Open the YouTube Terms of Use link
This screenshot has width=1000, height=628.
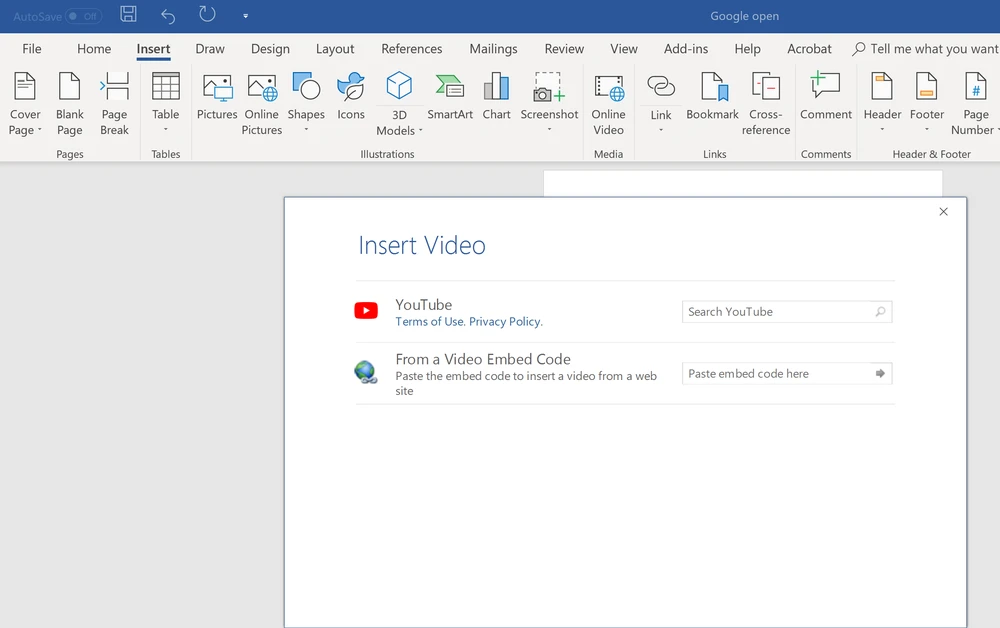(430, 322)
